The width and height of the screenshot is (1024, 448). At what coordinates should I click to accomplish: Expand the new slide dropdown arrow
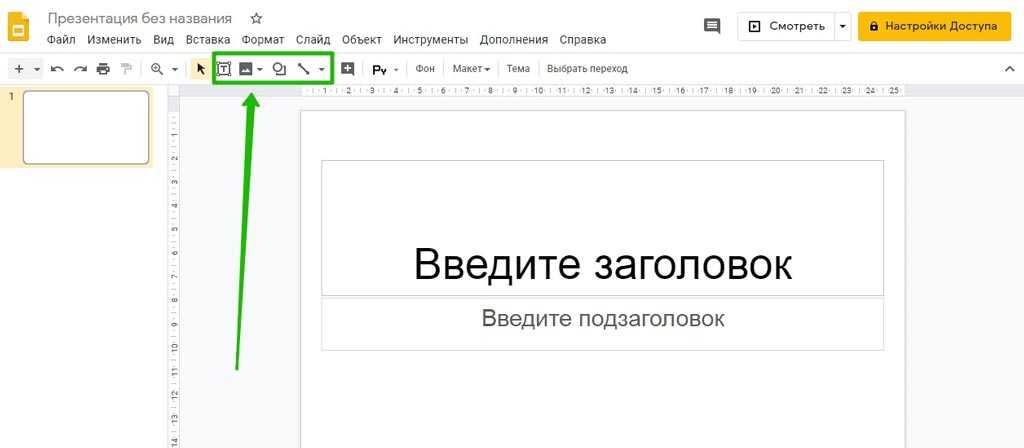click(37, 69)
